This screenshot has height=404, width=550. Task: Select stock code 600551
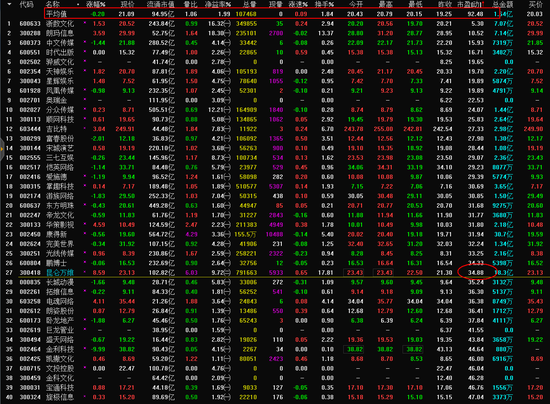[x=30, y=52]
